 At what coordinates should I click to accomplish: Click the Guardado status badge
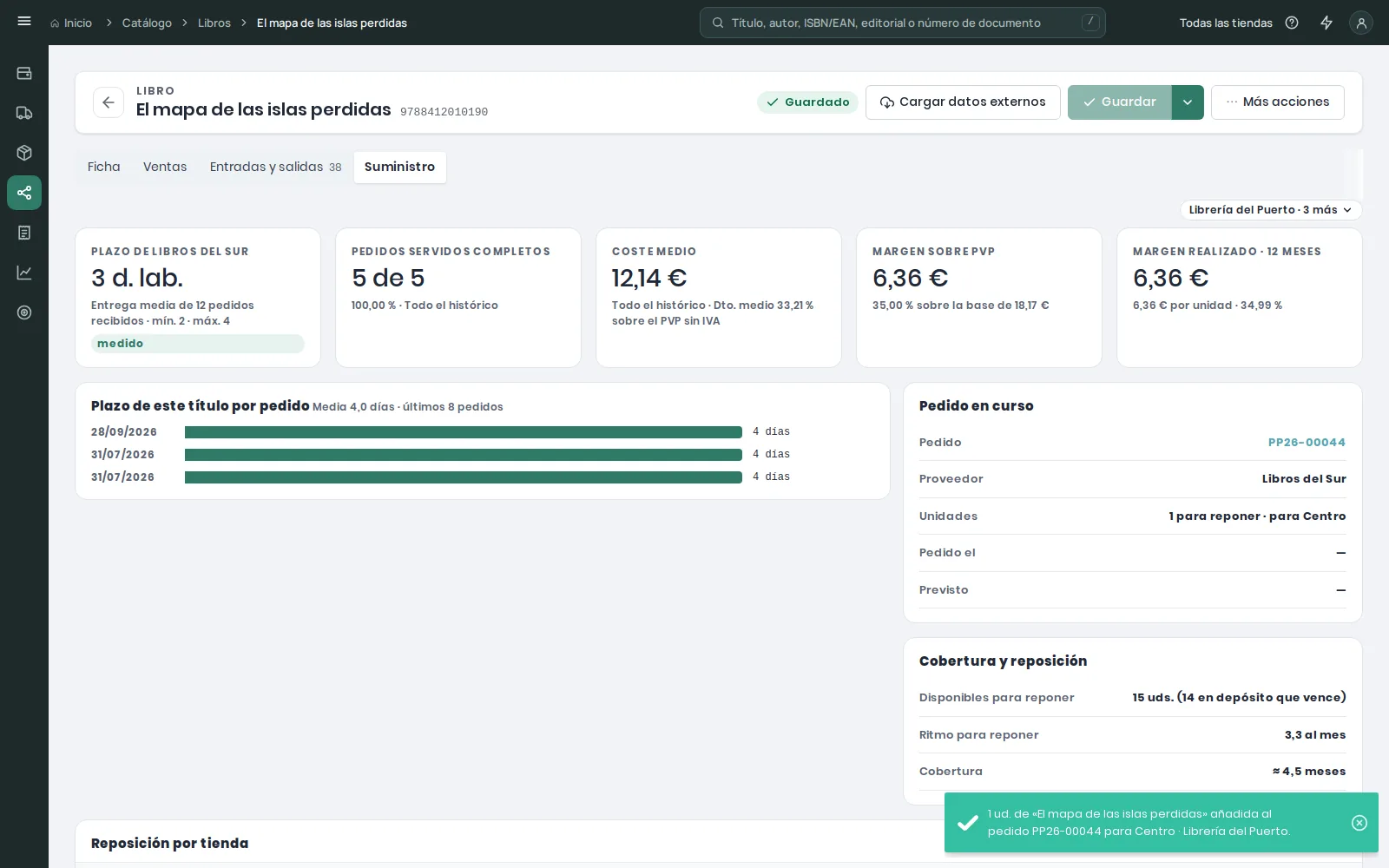pos(808,102)
